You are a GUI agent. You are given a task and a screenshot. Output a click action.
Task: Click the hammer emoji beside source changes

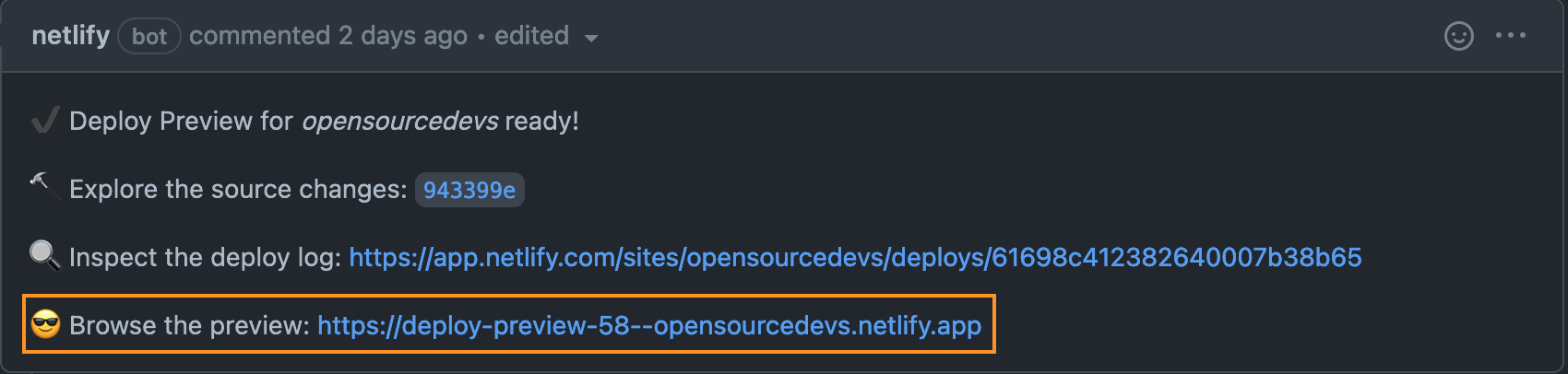43,187
